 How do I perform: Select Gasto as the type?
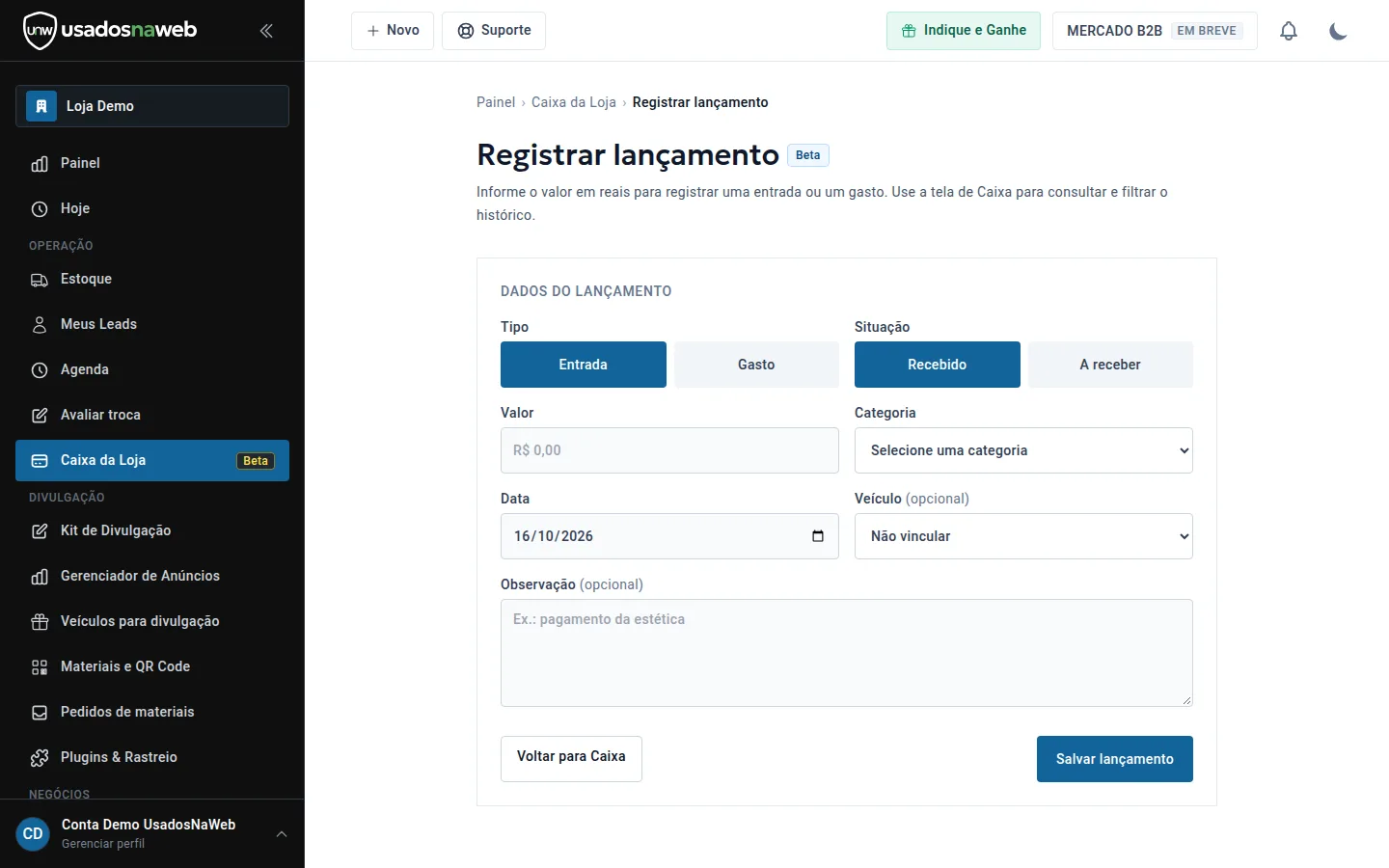click(x=756, y=365)
